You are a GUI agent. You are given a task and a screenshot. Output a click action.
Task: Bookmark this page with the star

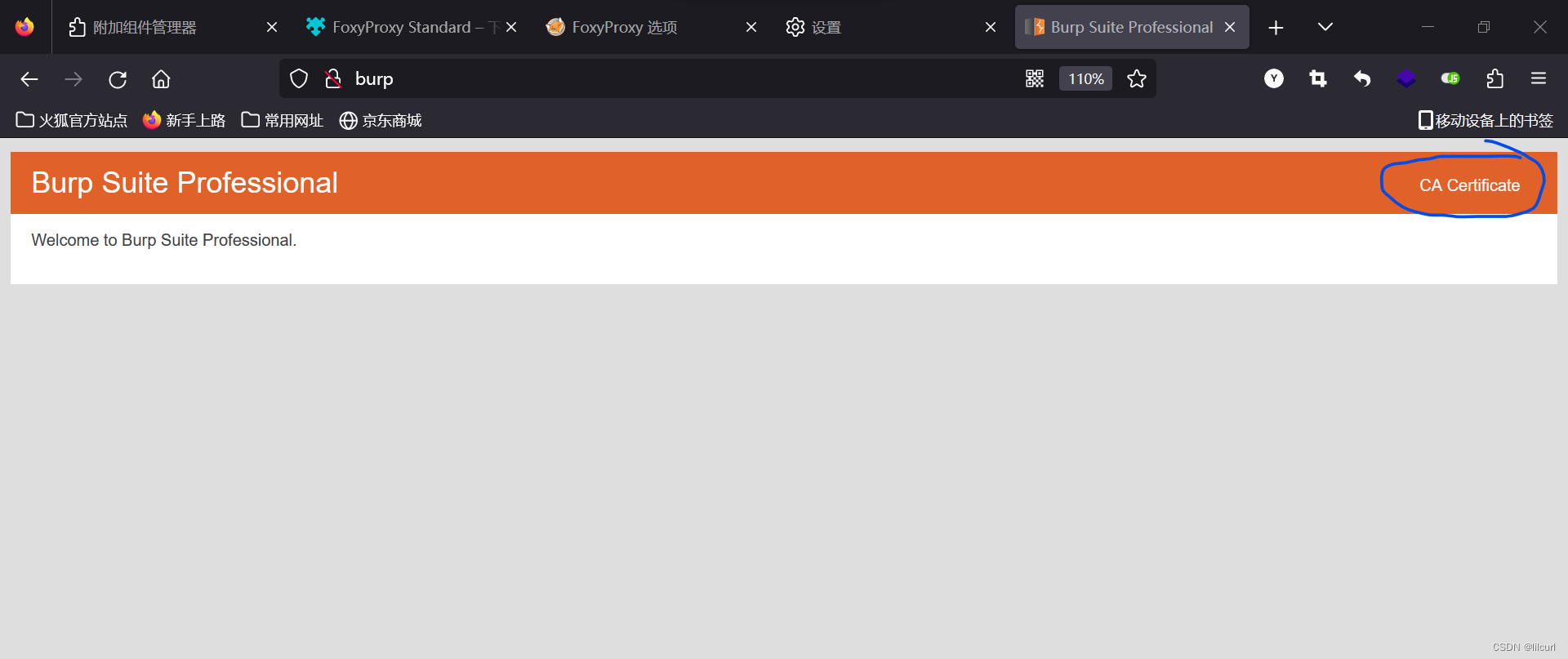point(1137,78)
